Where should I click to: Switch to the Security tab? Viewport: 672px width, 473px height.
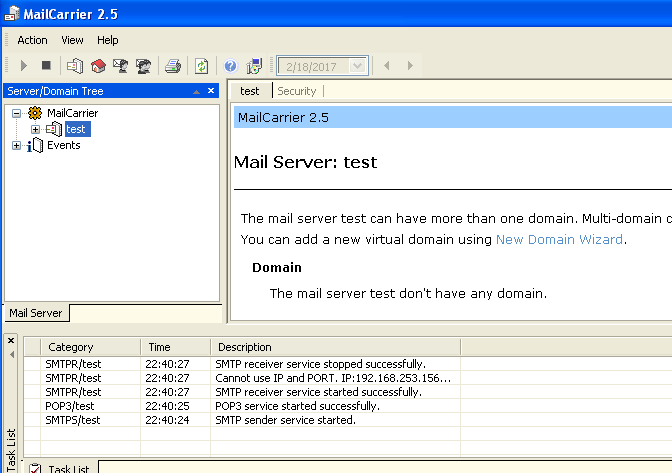pos(297,91)
